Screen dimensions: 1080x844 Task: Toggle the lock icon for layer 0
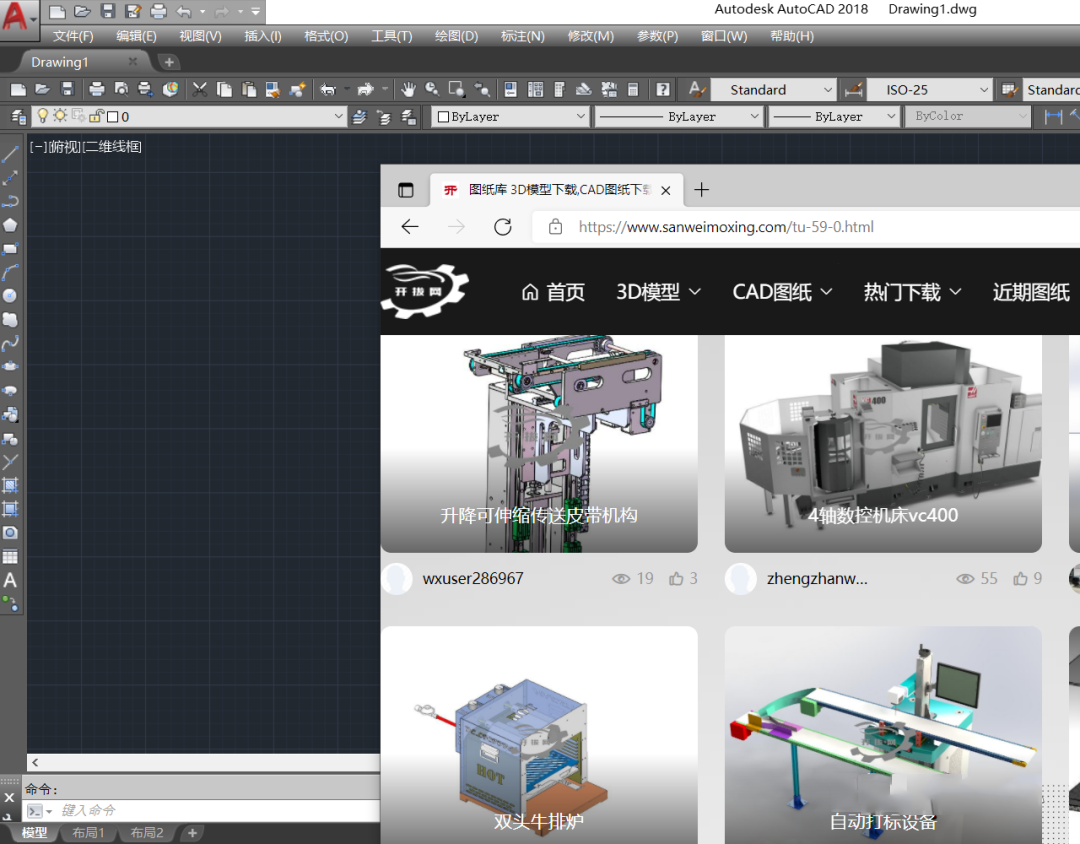coord(96,116)
